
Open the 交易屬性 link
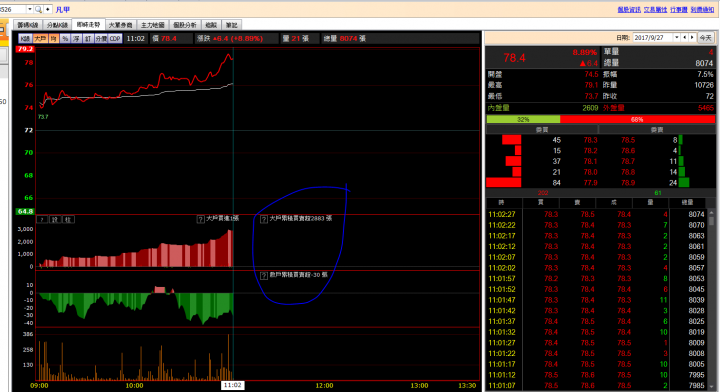[x=655, y=10]
